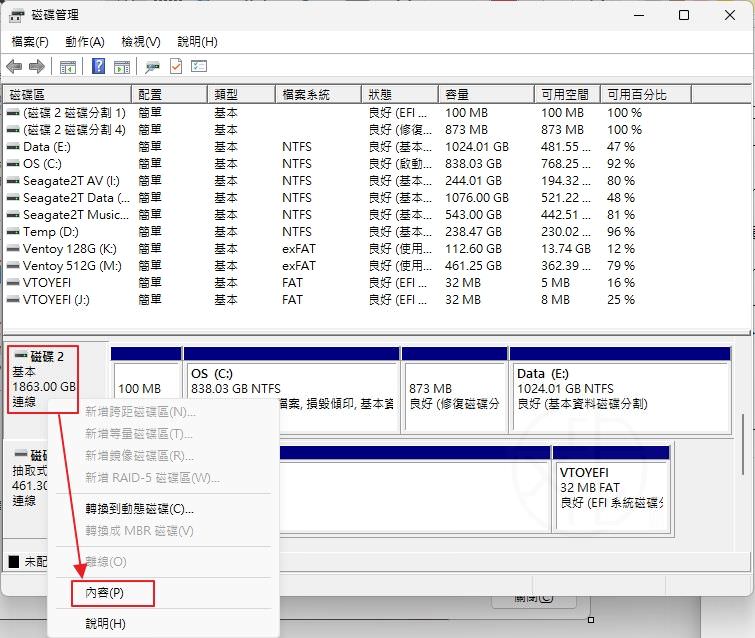The width and height of the screenshot is (755, 638).
Task: Open the 檢視(V) menu
Action: click(x=141, y=42)
